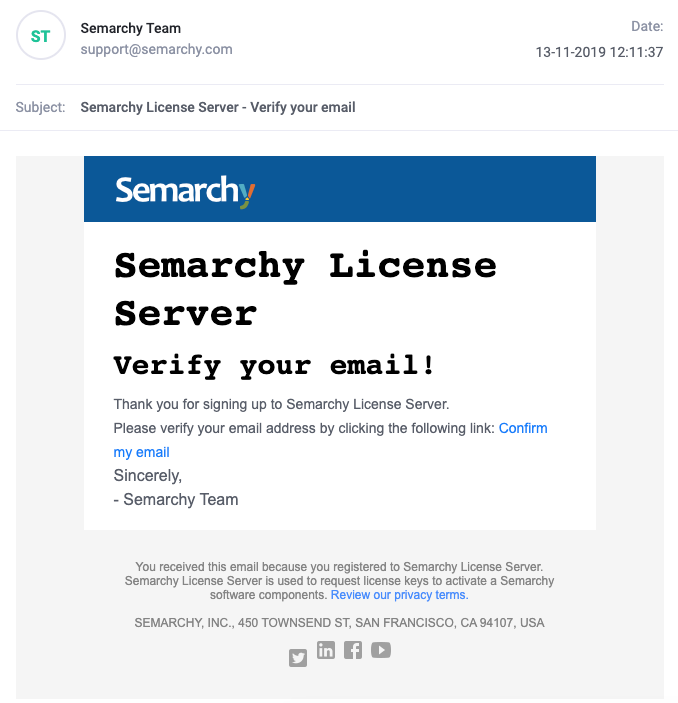Click the 'Verify your email!' heading

point(274,365)
